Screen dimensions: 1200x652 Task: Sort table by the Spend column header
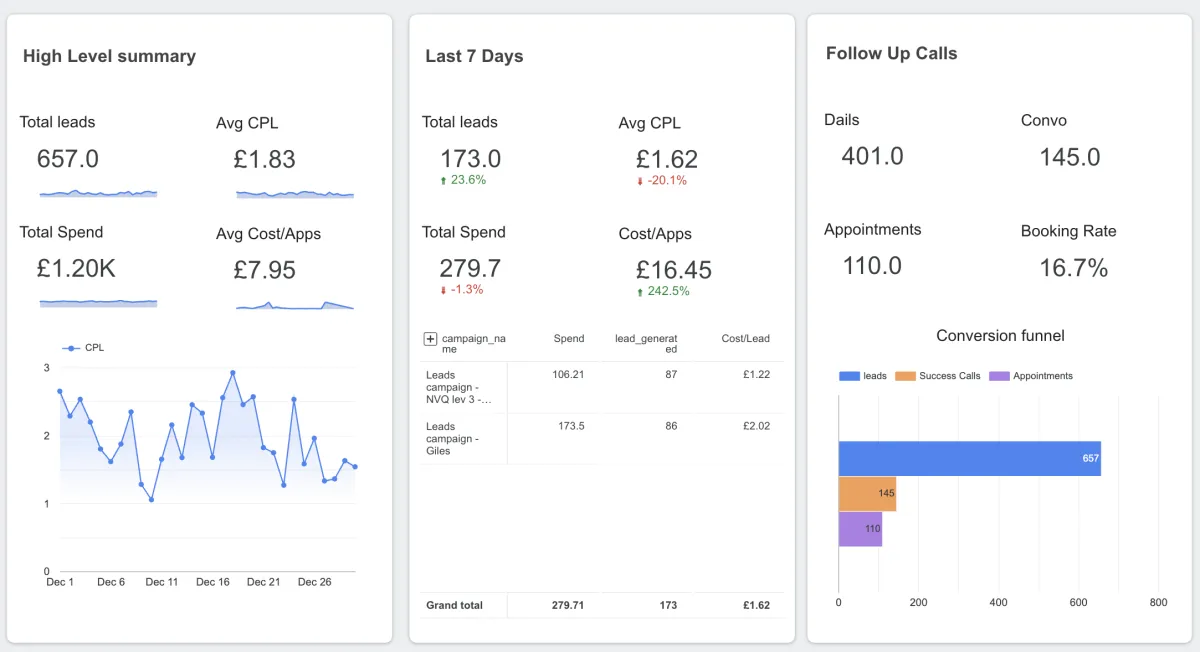click(x=569, y=339)
